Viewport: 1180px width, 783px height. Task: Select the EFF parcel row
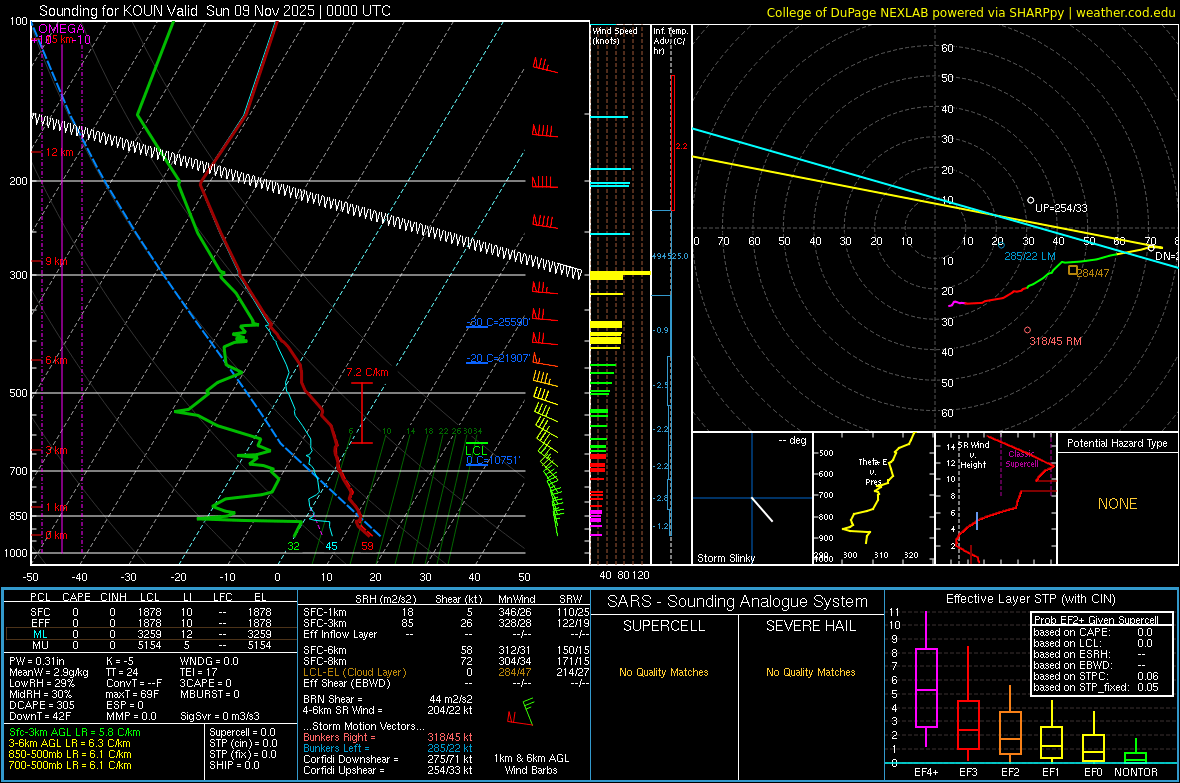pyautogui.click(x=149, y=623)
